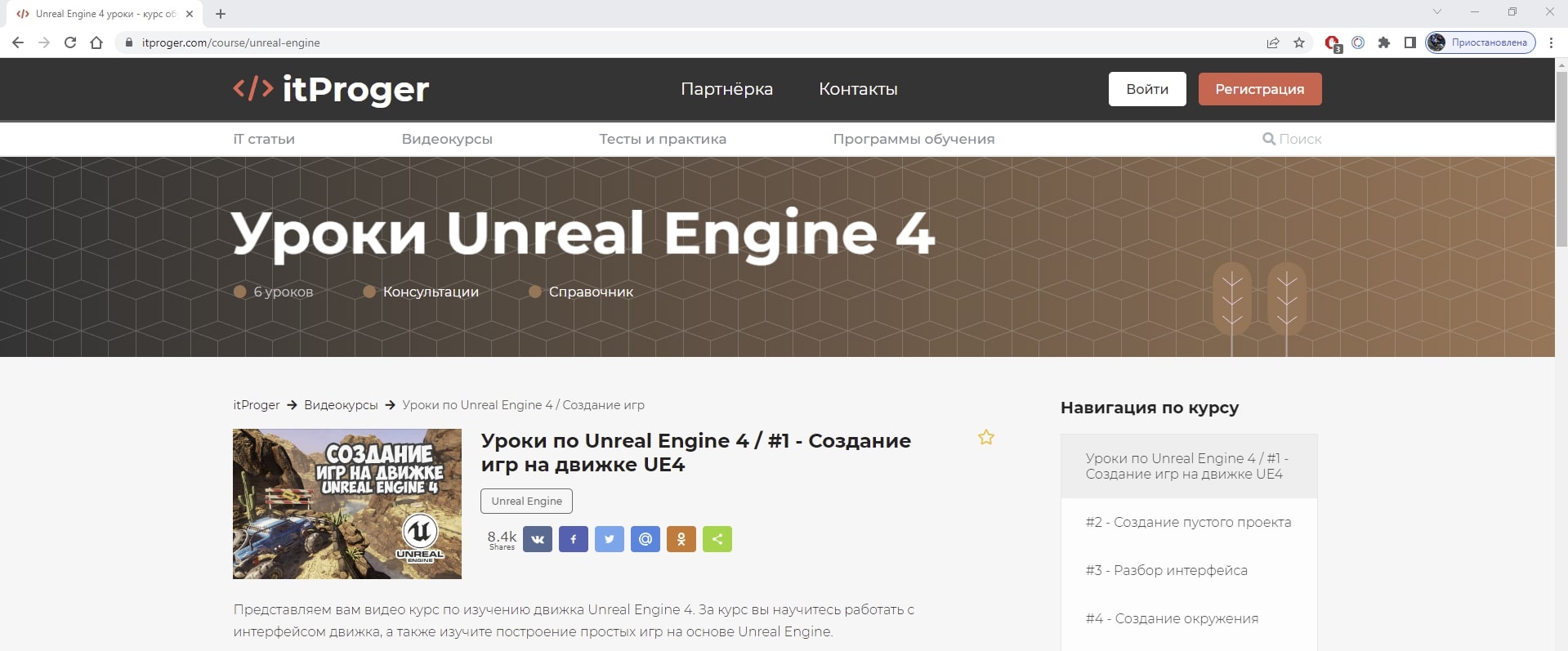Share the lesson via Mail.ru icon

click(x=646, y=539)
